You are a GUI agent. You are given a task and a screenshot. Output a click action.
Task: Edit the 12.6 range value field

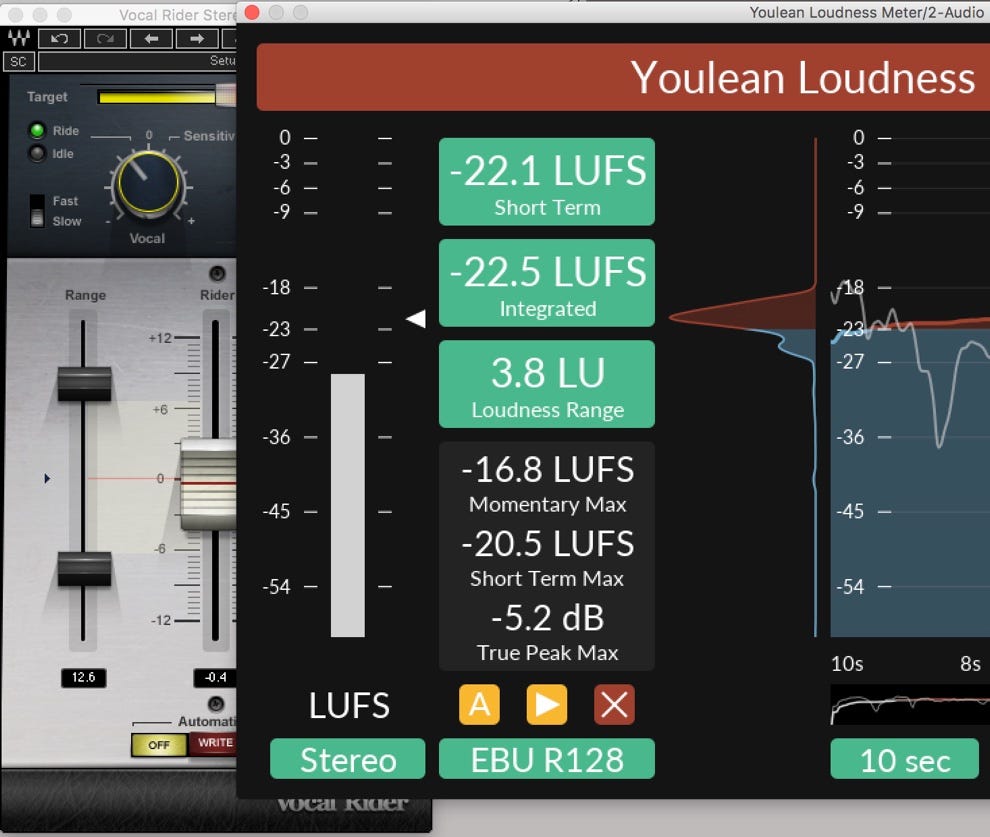tap(83, 677)
